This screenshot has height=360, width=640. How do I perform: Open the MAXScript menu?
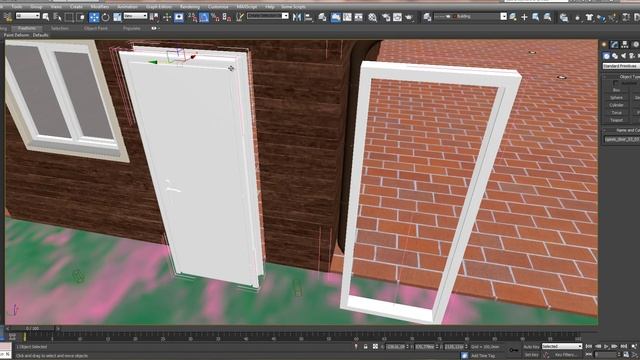(247, 7)
